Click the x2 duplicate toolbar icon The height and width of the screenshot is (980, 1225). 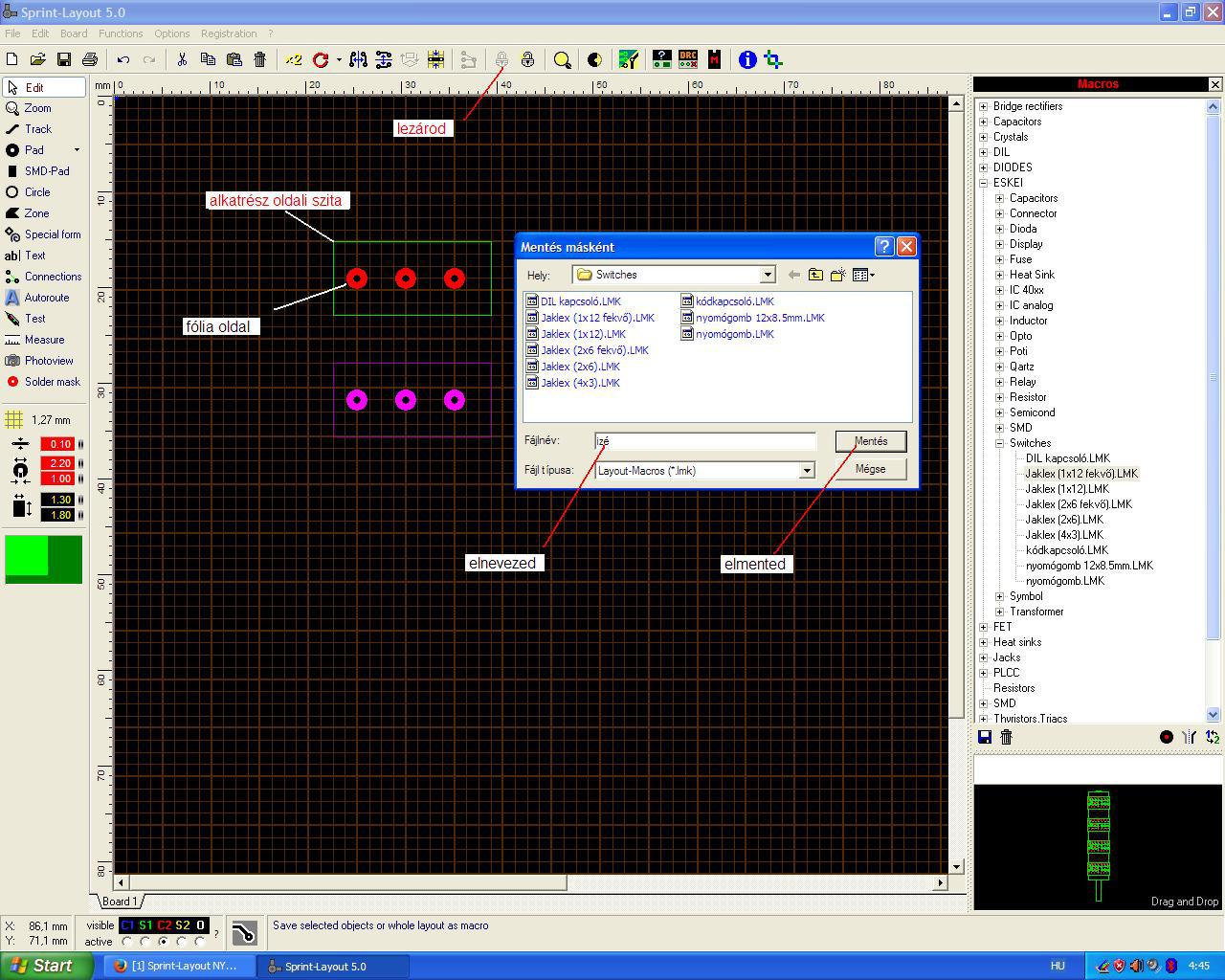(294, 59)
